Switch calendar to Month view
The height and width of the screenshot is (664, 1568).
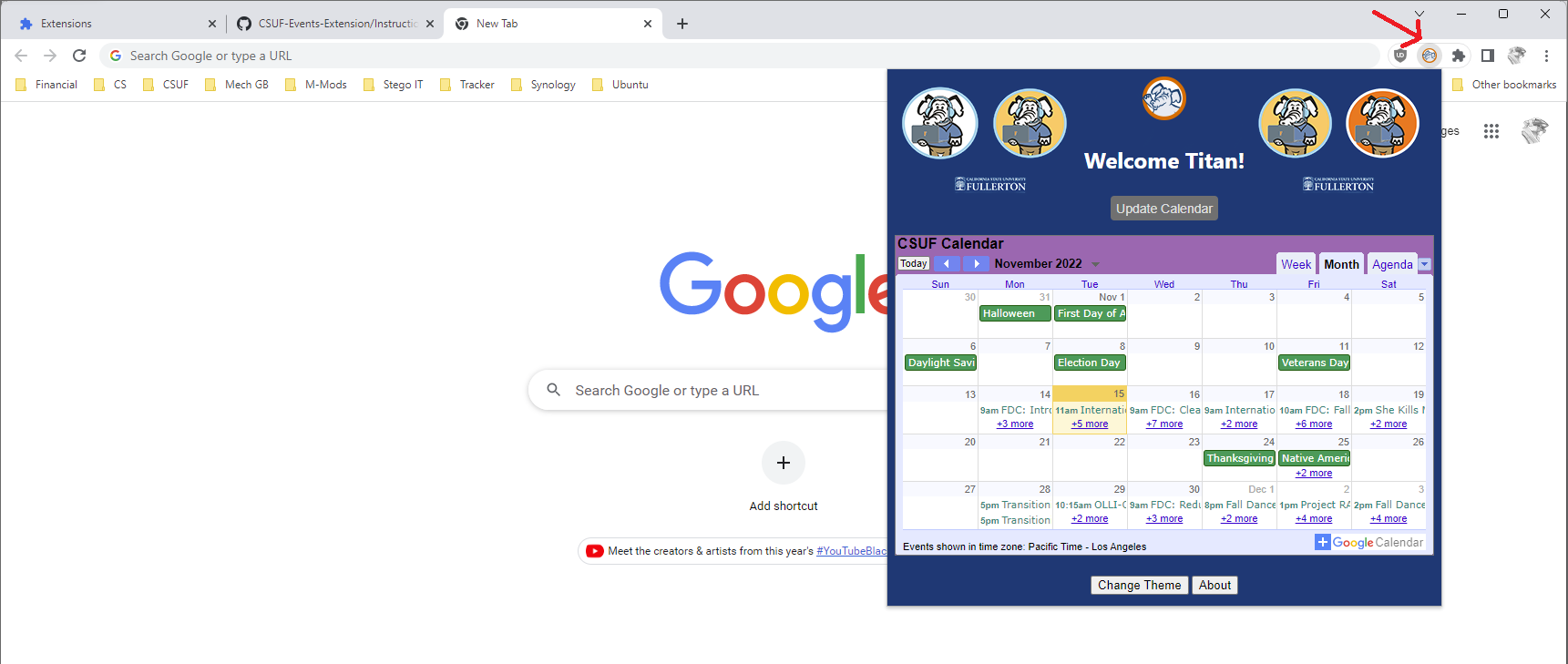(1341, 264)
